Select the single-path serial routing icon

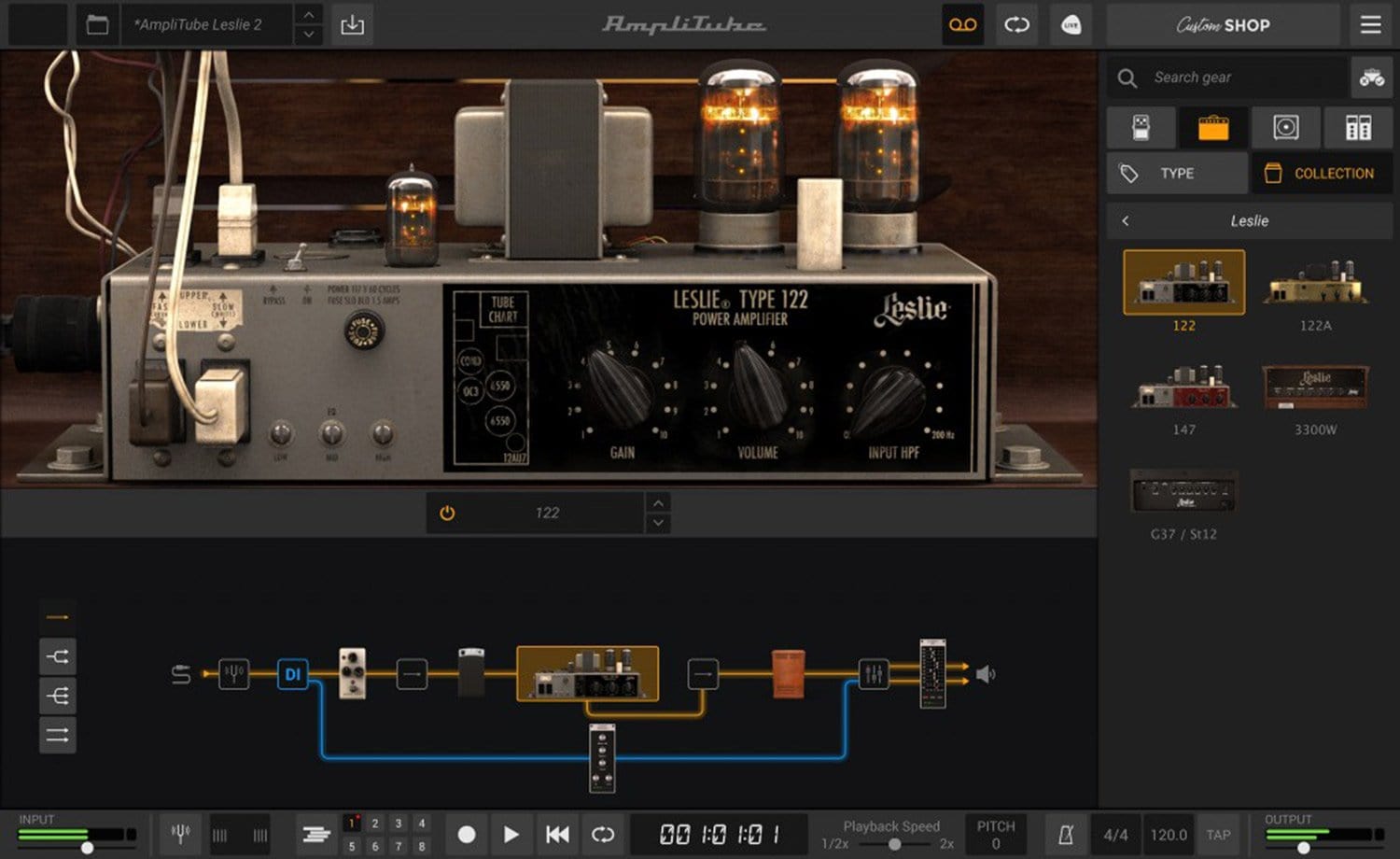58,617
